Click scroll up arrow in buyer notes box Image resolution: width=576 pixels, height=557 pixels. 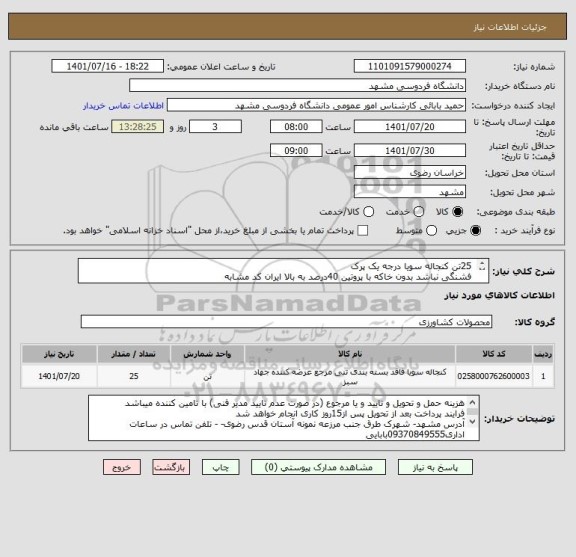[472, 403]
